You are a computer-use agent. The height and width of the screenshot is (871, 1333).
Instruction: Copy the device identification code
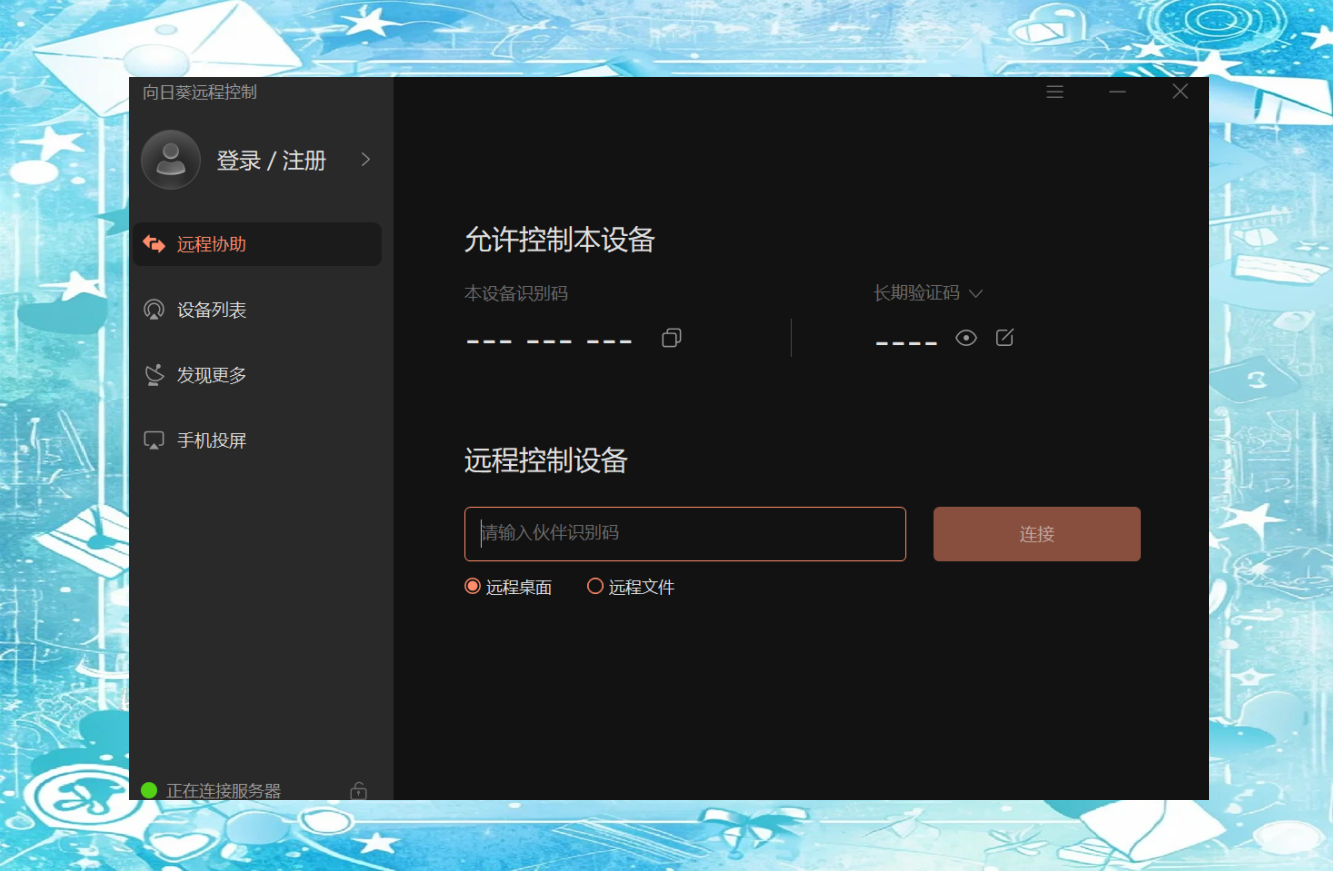[x=671, y=338]
